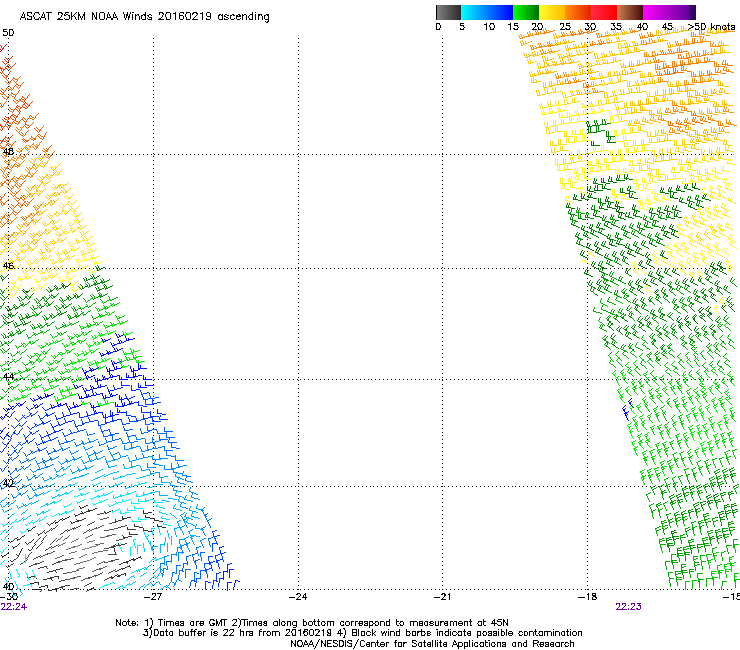
Task: Click the gray 0-5 knots color swatch
Action: coord(448,12)
